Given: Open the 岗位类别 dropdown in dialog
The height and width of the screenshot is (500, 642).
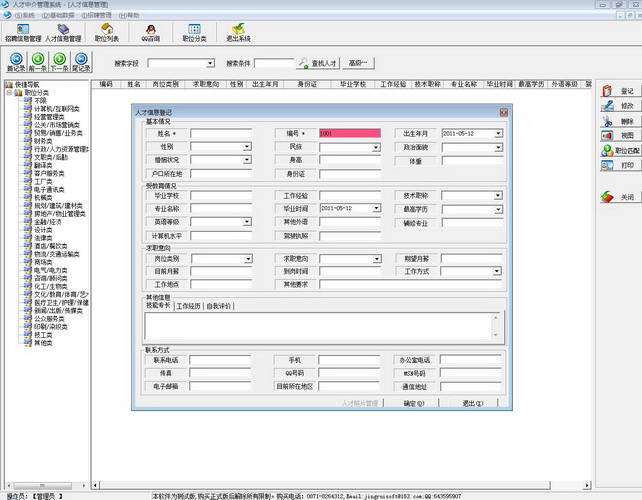Looking at the screenshot, I should click(x=248, y=259).
